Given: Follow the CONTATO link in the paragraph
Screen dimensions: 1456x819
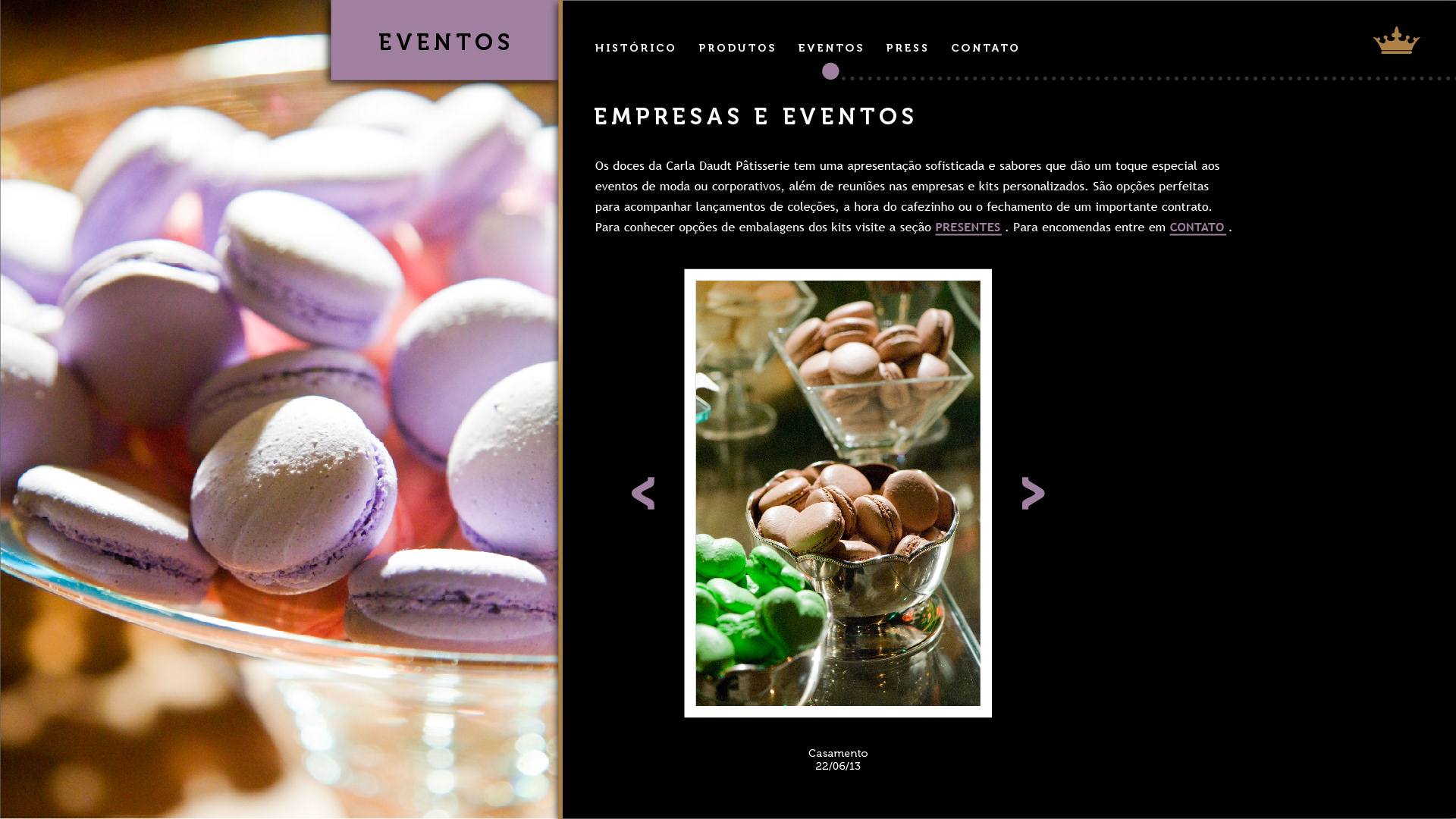Looking at the screenshot, I should coord(1197,227).
